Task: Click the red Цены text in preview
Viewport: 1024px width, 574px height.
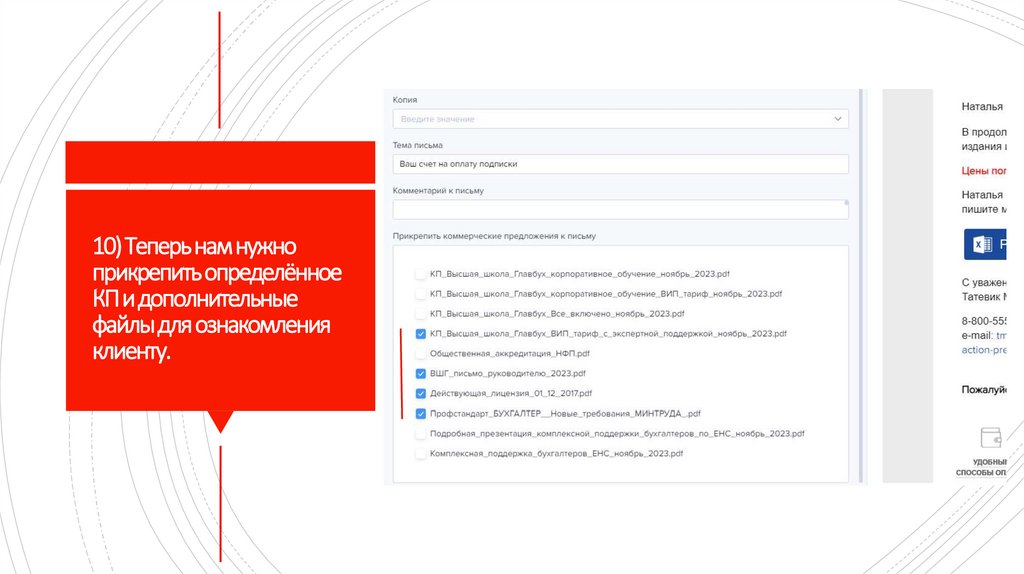Action: point(984,170)
